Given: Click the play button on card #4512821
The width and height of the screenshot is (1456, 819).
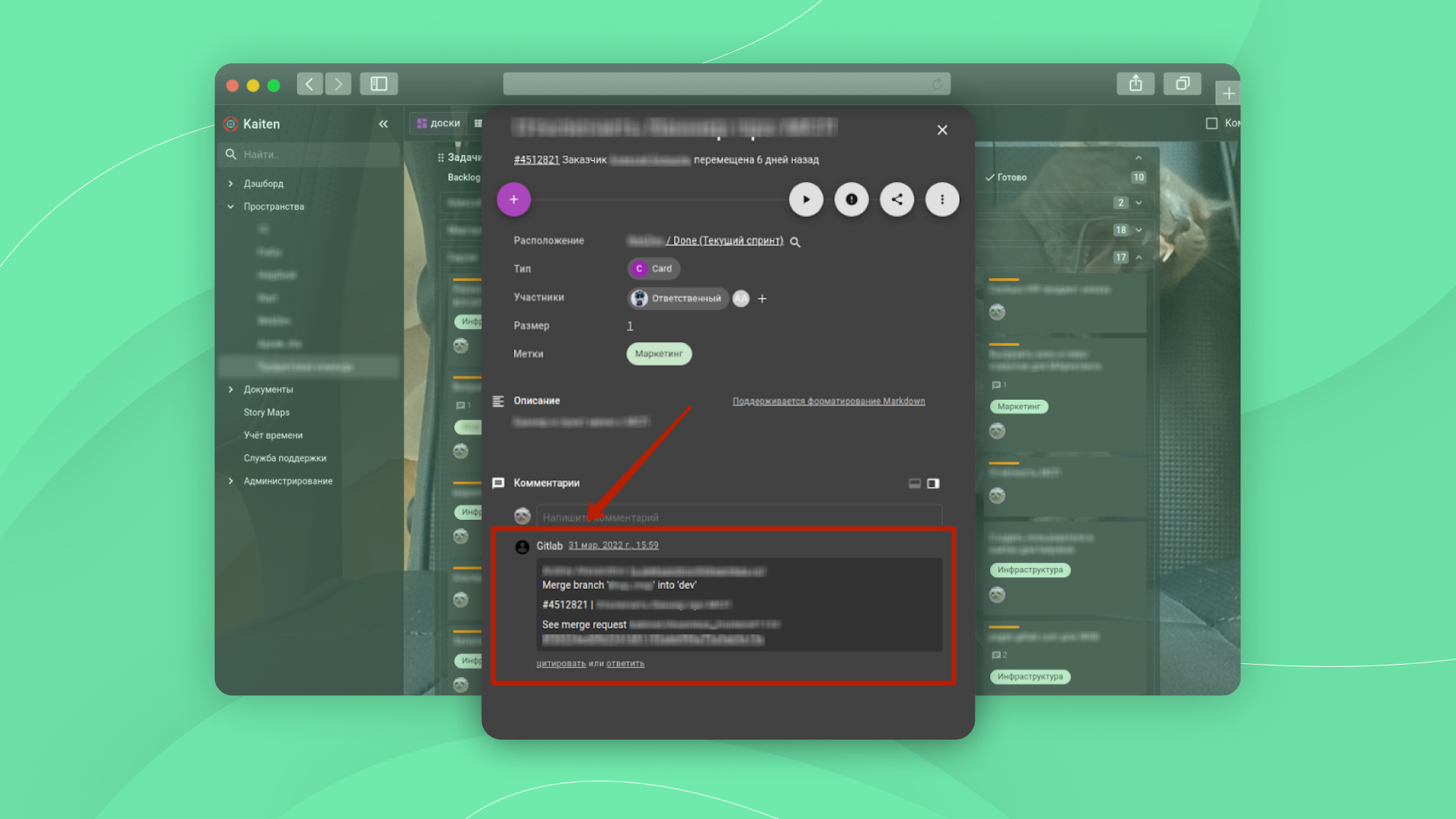Looking at the screenshot, I should (806, 199).
